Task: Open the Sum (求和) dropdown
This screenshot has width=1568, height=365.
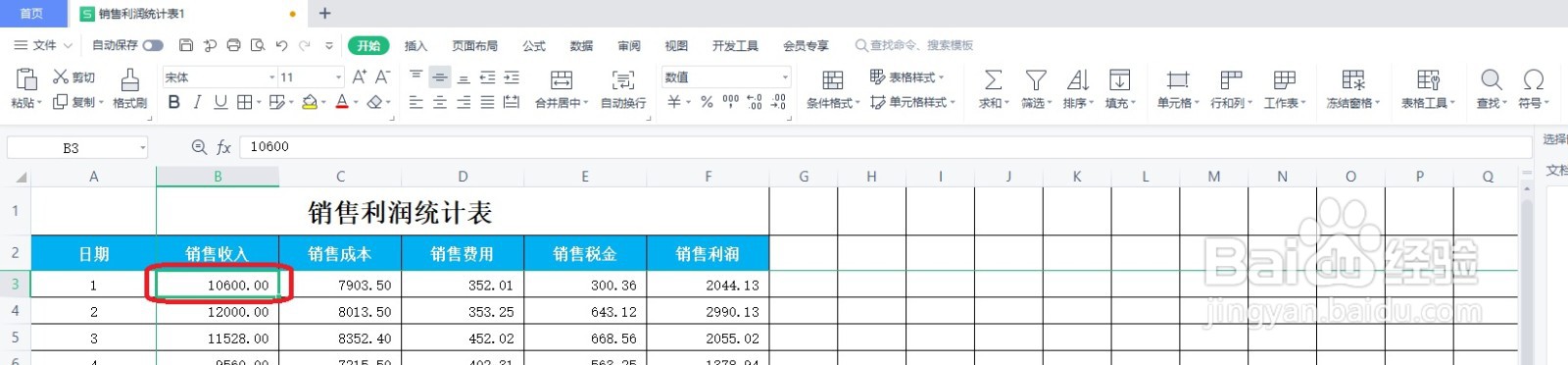Action: 993,103
